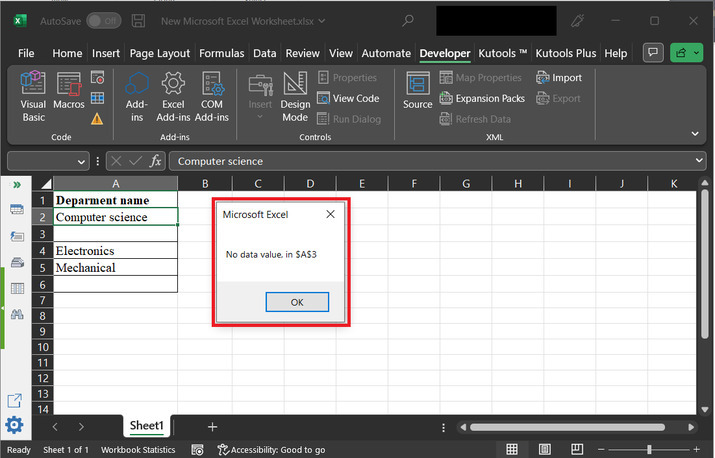This screenshot has height=458, width=715.
Task: Open Expansion Packs
Action: pos(482,98)
